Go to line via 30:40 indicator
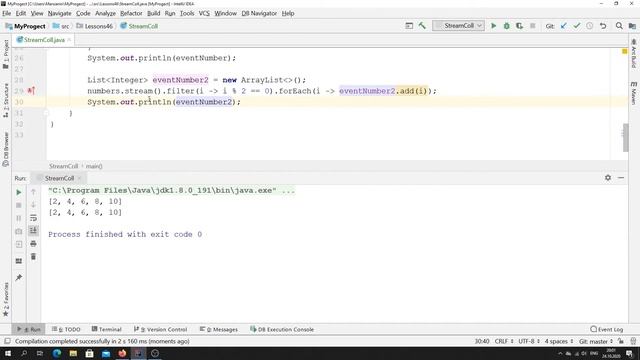 [482, 341]
